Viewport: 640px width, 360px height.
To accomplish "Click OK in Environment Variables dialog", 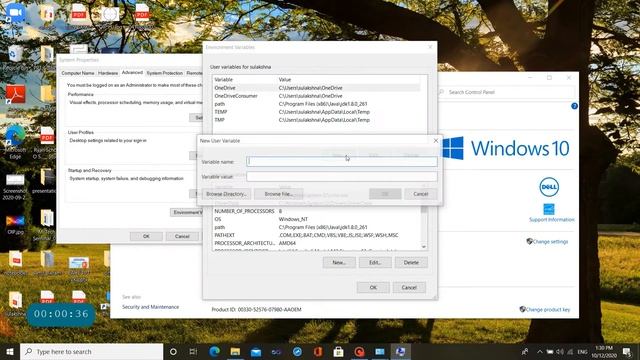I will tap(373, 287).
